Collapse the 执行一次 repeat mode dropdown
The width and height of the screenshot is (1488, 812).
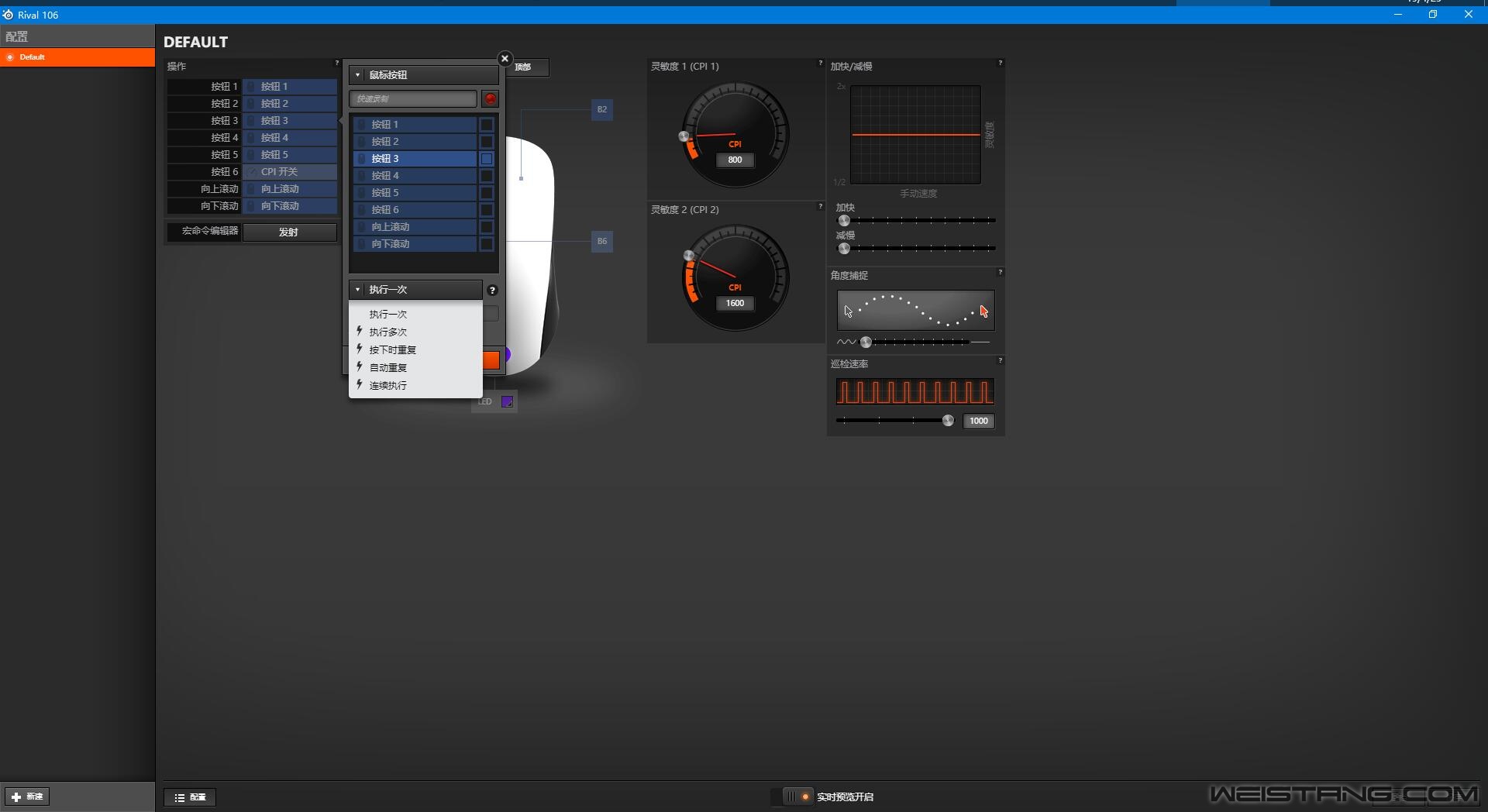(x=415, y=290)
